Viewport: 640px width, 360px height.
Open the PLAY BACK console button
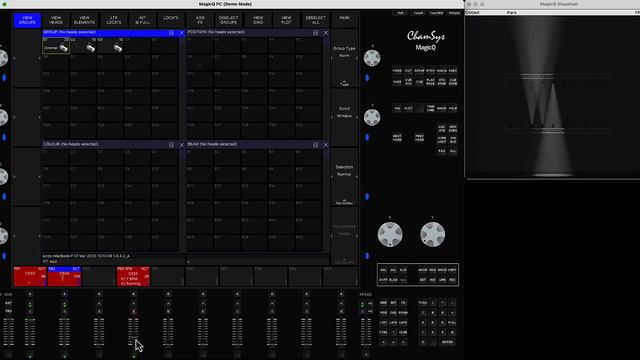431,82
